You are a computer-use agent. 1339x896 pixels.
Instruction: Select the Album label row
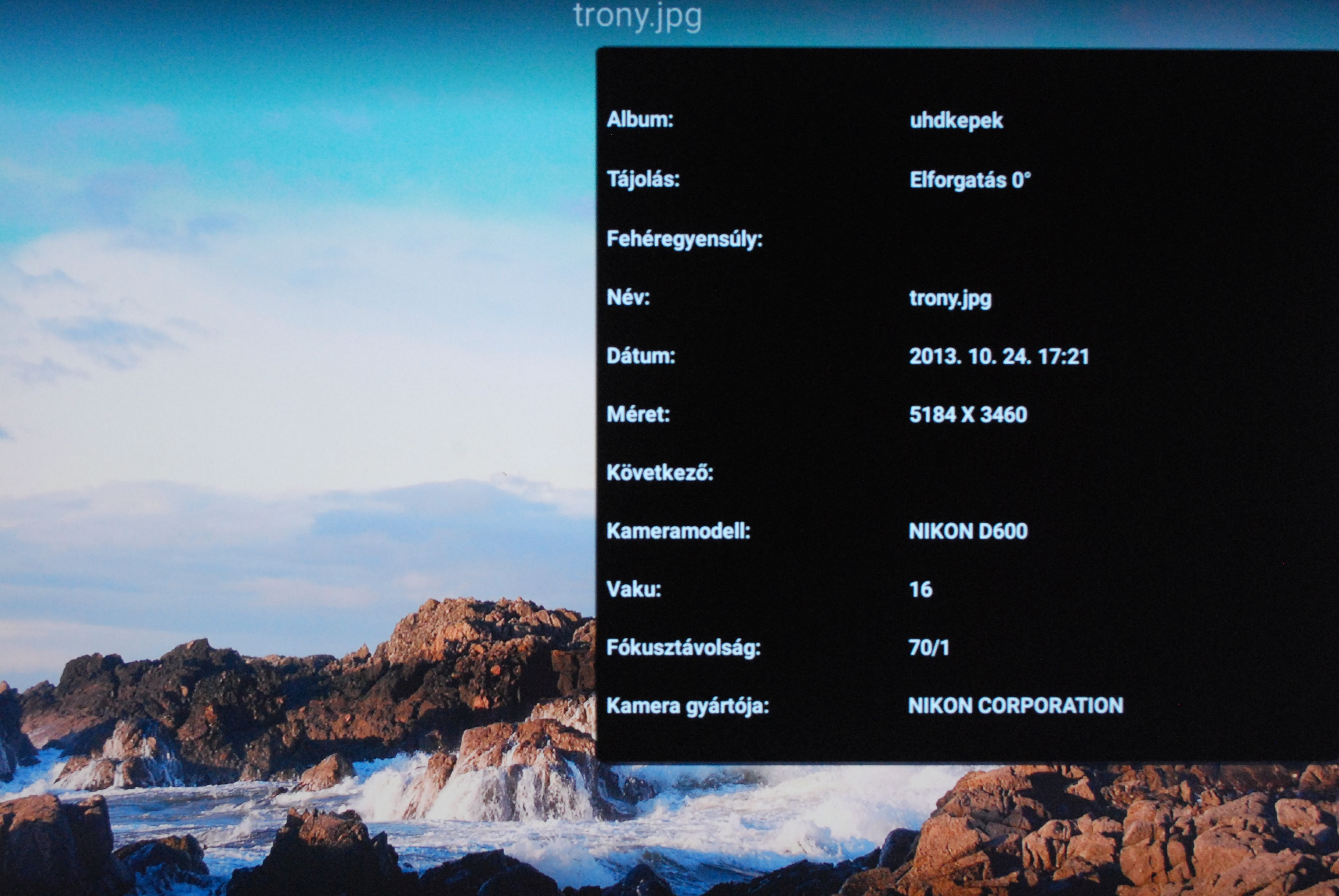(640, 120)
